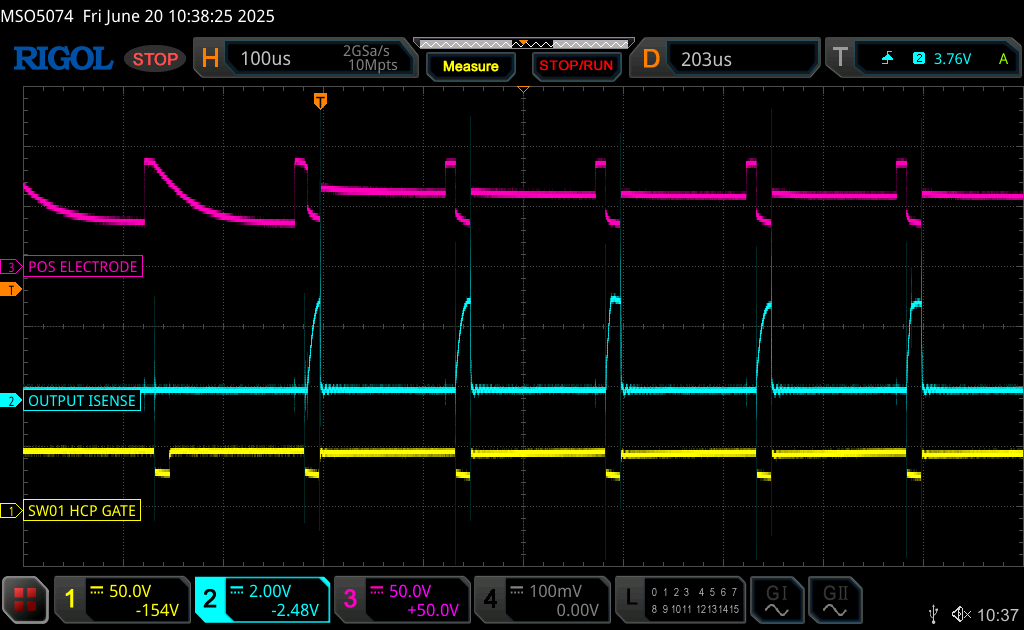The height and width of the screenshot is (630, 1024).
Task: Toggle channel 3 with the magenta 3 button
Action: (350, 599)
